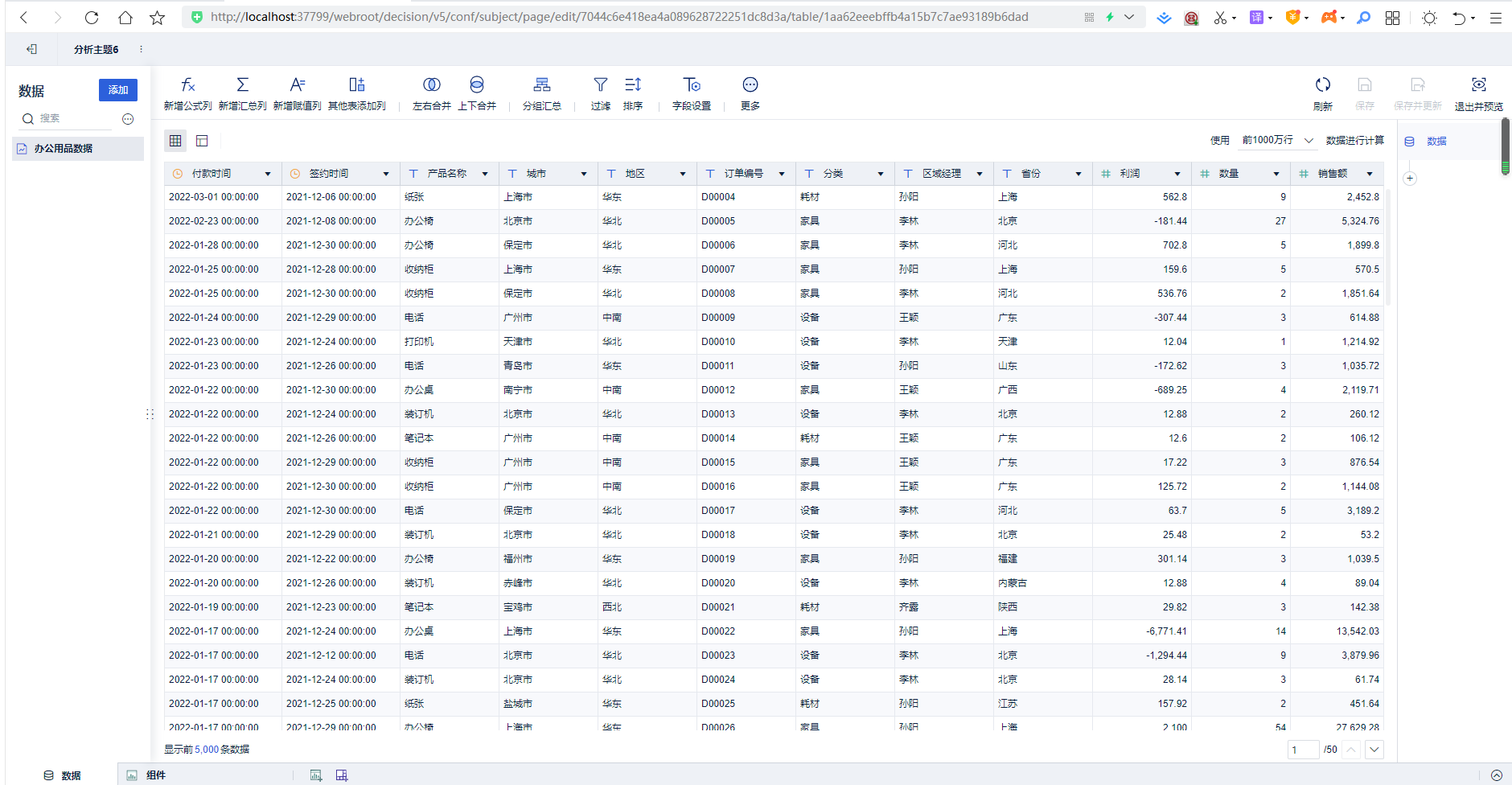
Task: Select the 上下合并 union tool
Action: 477,85
